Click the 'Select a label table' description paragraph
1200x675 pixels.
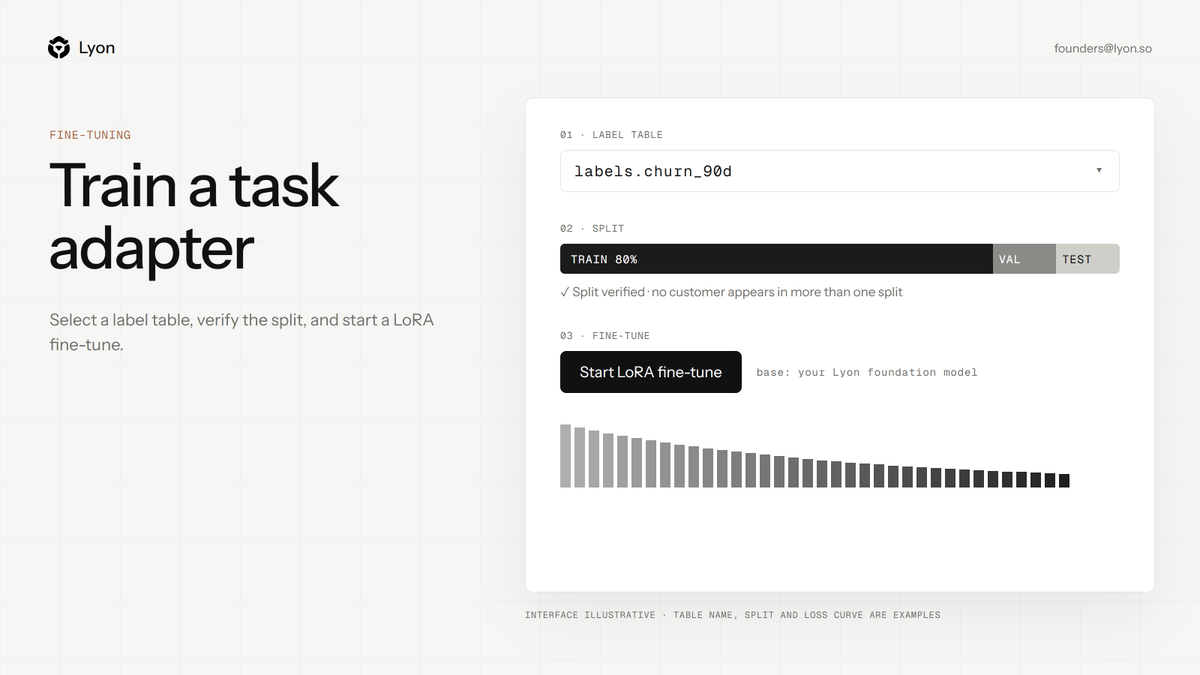tap(241, 333)
